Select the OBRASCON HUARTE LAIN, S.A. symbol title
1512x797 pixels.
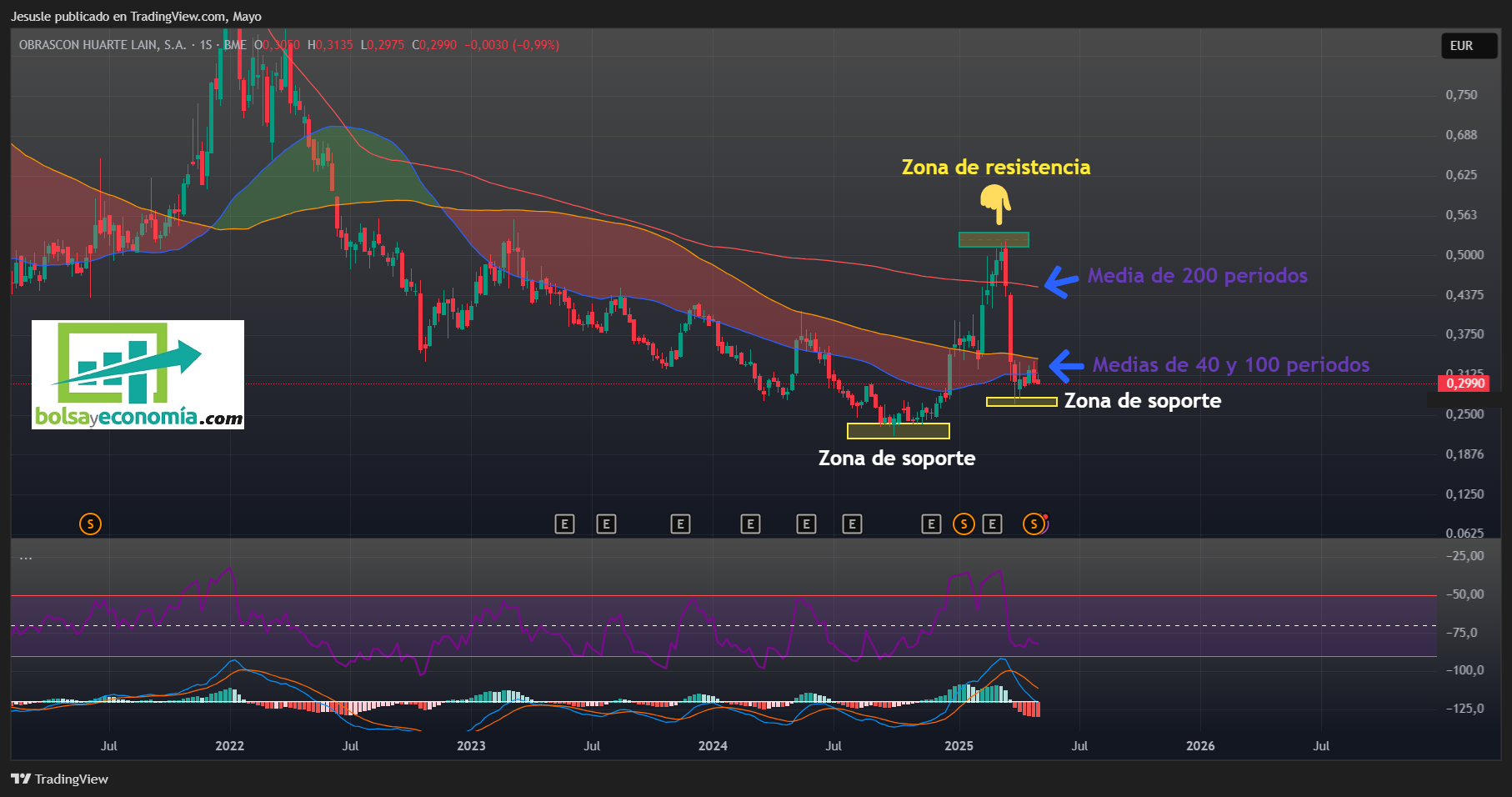click(103, 45)
